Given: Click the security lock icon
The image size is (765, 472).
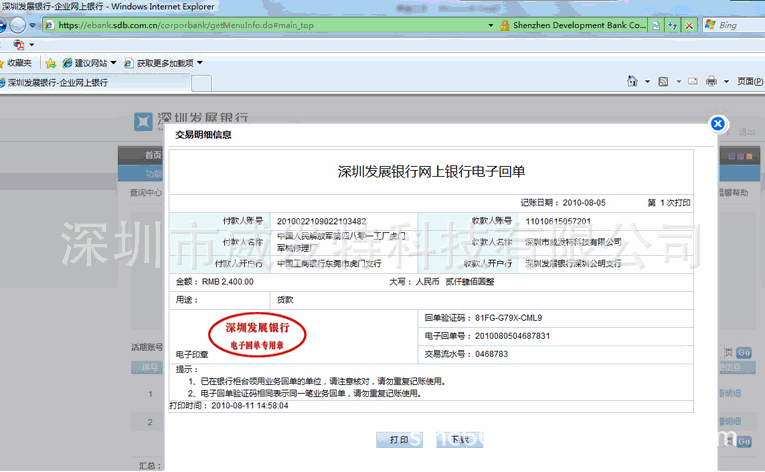Looking at the screenshot, I should [x=505, y=24].
